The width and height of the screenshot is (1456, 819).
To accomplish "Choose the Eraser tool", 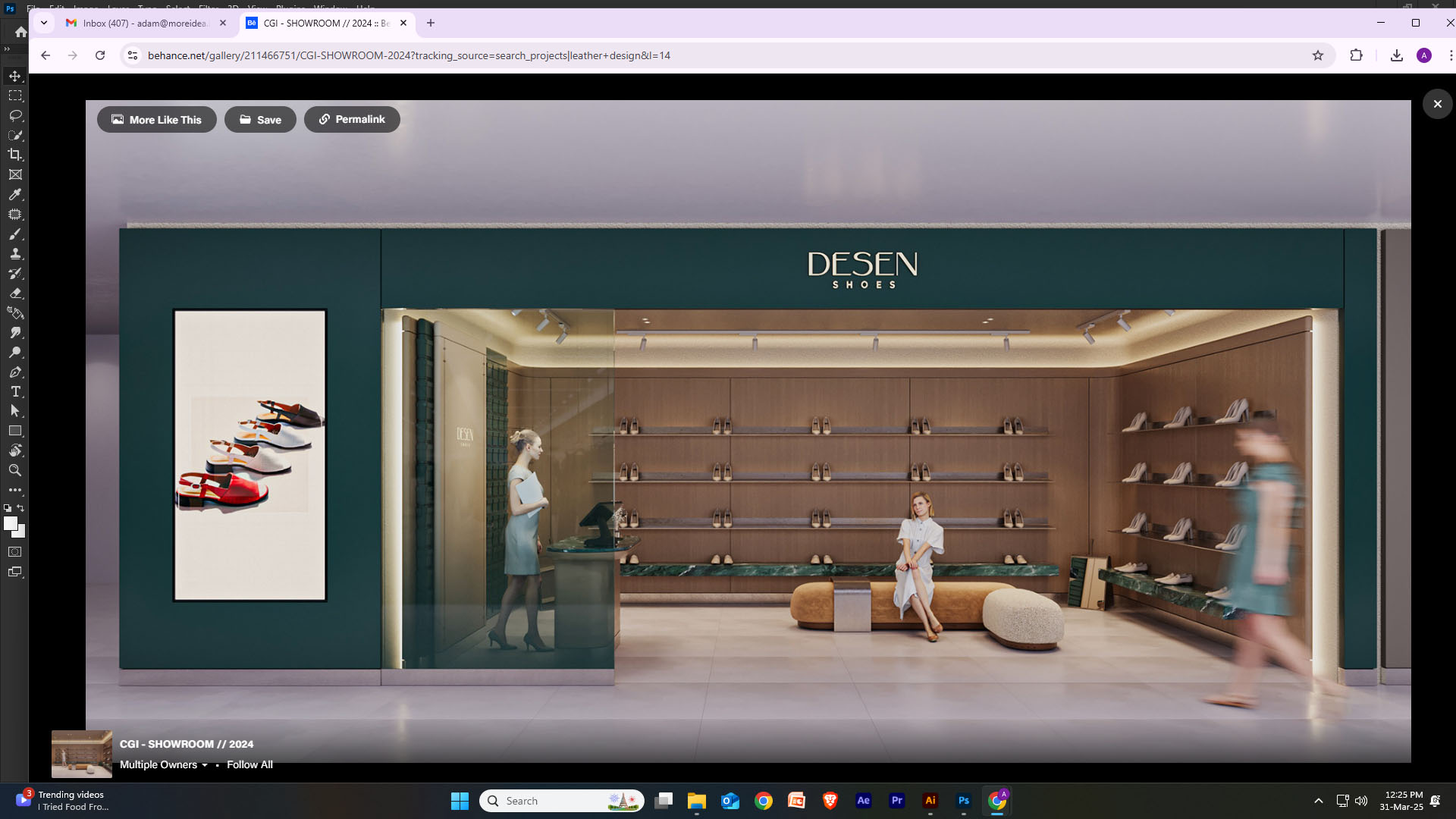I will [x=15, y=293].
